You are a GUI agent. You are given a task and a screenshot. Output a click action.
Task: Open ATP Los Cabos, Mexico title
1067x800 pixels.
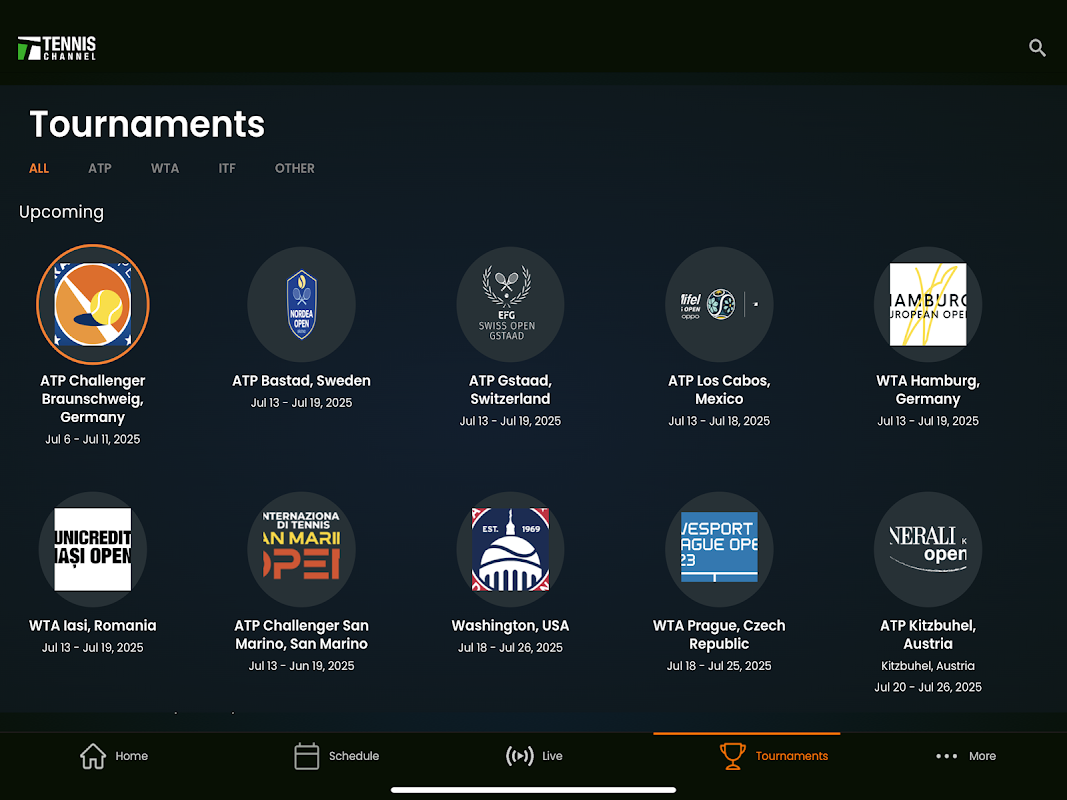719,390
